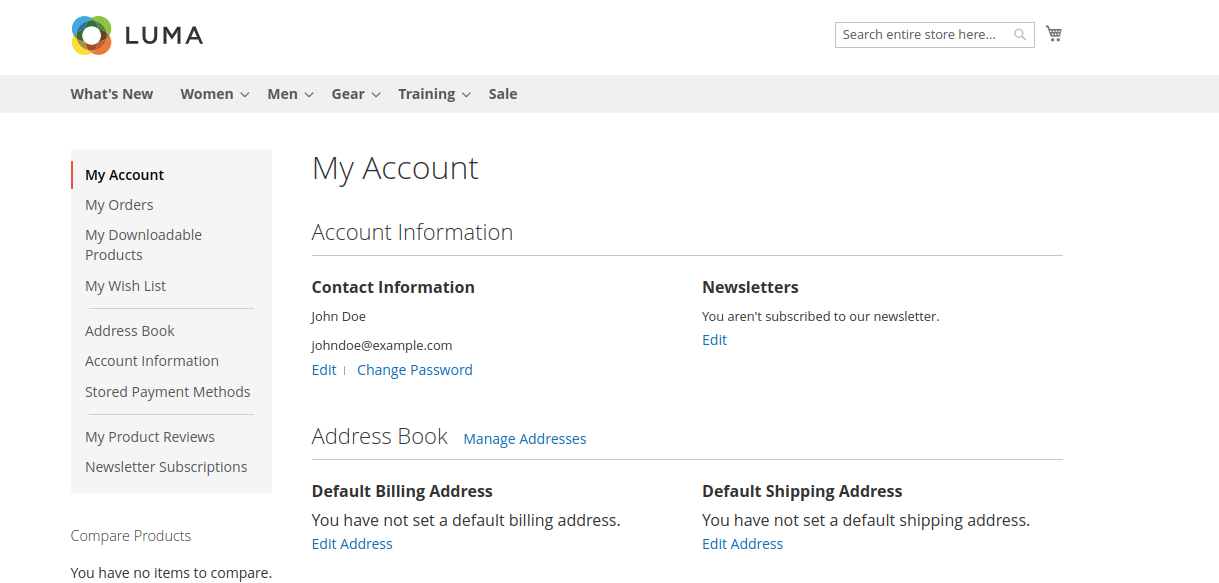Go to My Wish List
The height and width of the screenshot is (583, 1219).
tap(125, 285)
